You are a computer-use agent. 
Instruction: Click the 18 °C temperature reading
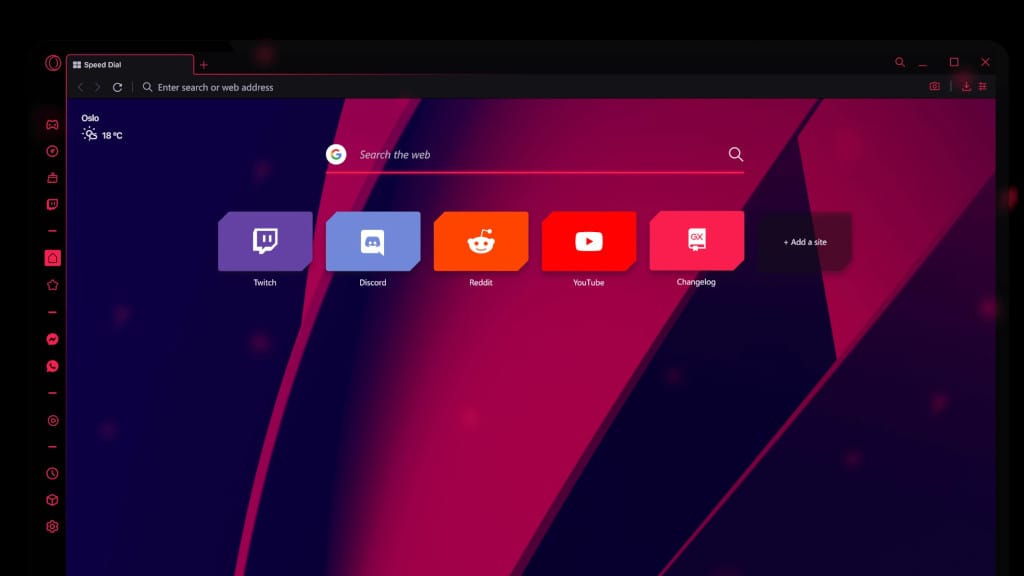112,135
